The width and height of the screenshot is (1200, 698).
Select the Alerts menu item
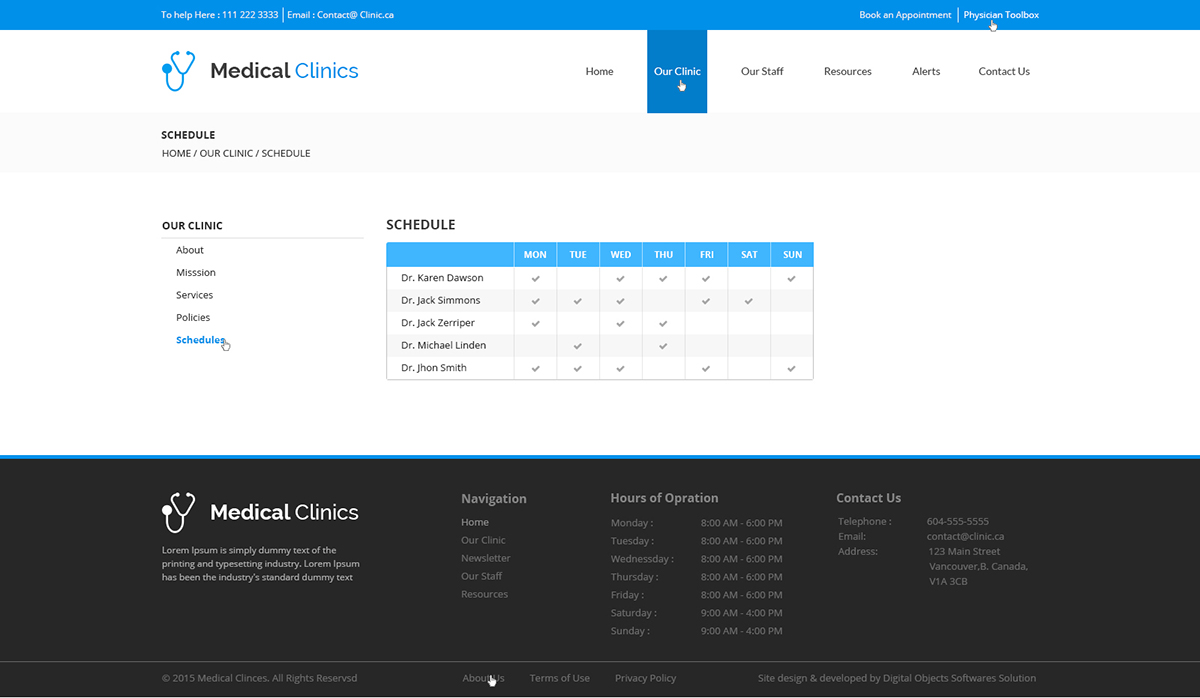pos(926,71)
